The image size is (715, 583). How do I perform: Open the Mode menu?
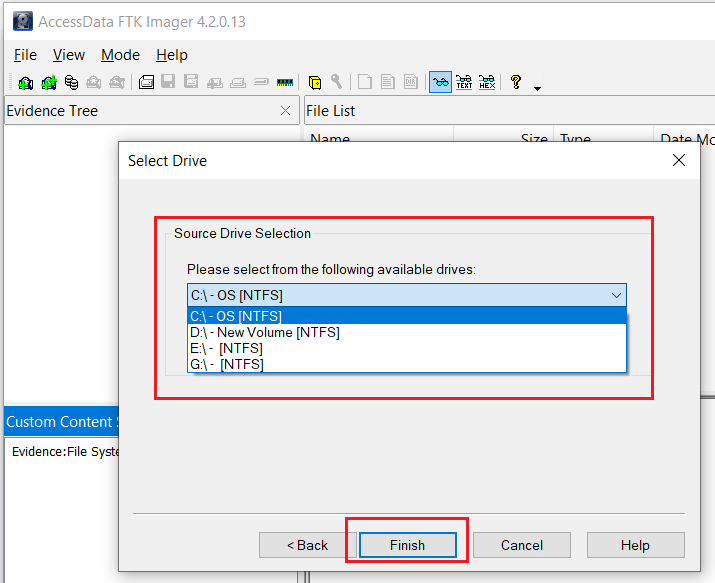[120, 55]
